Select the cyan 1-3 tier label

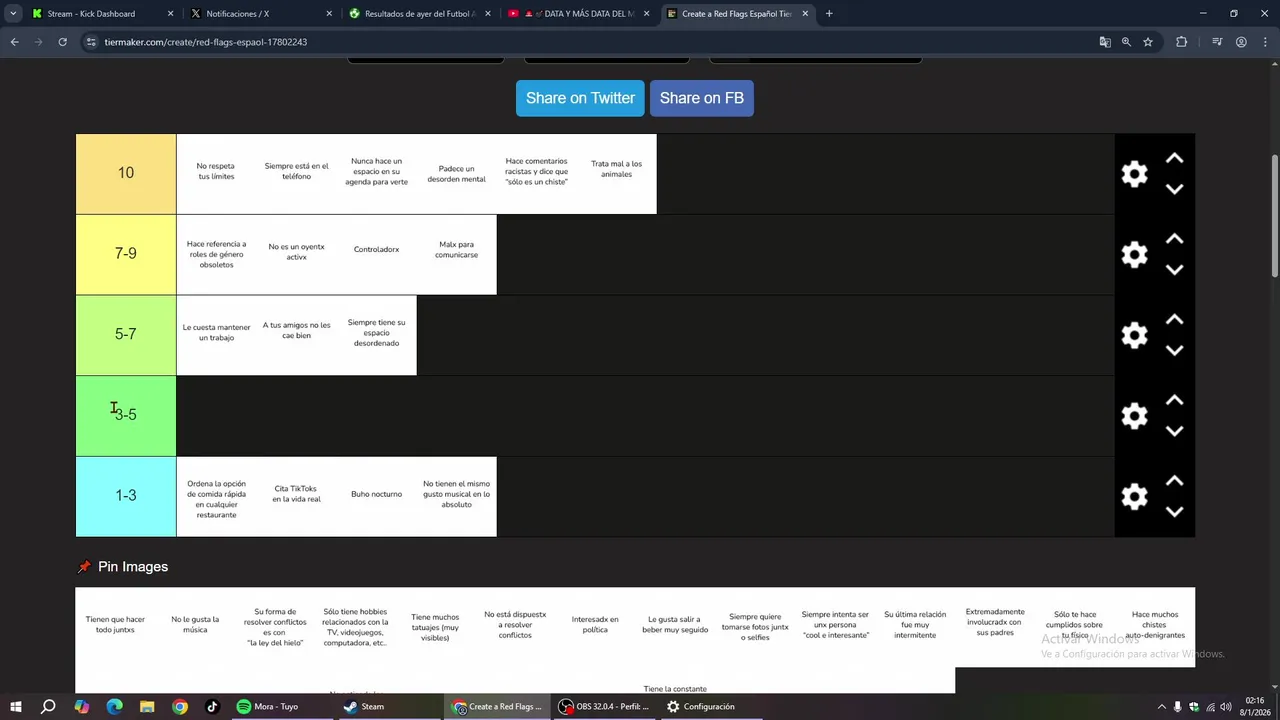pyautogui.click(x=126, y=496)
